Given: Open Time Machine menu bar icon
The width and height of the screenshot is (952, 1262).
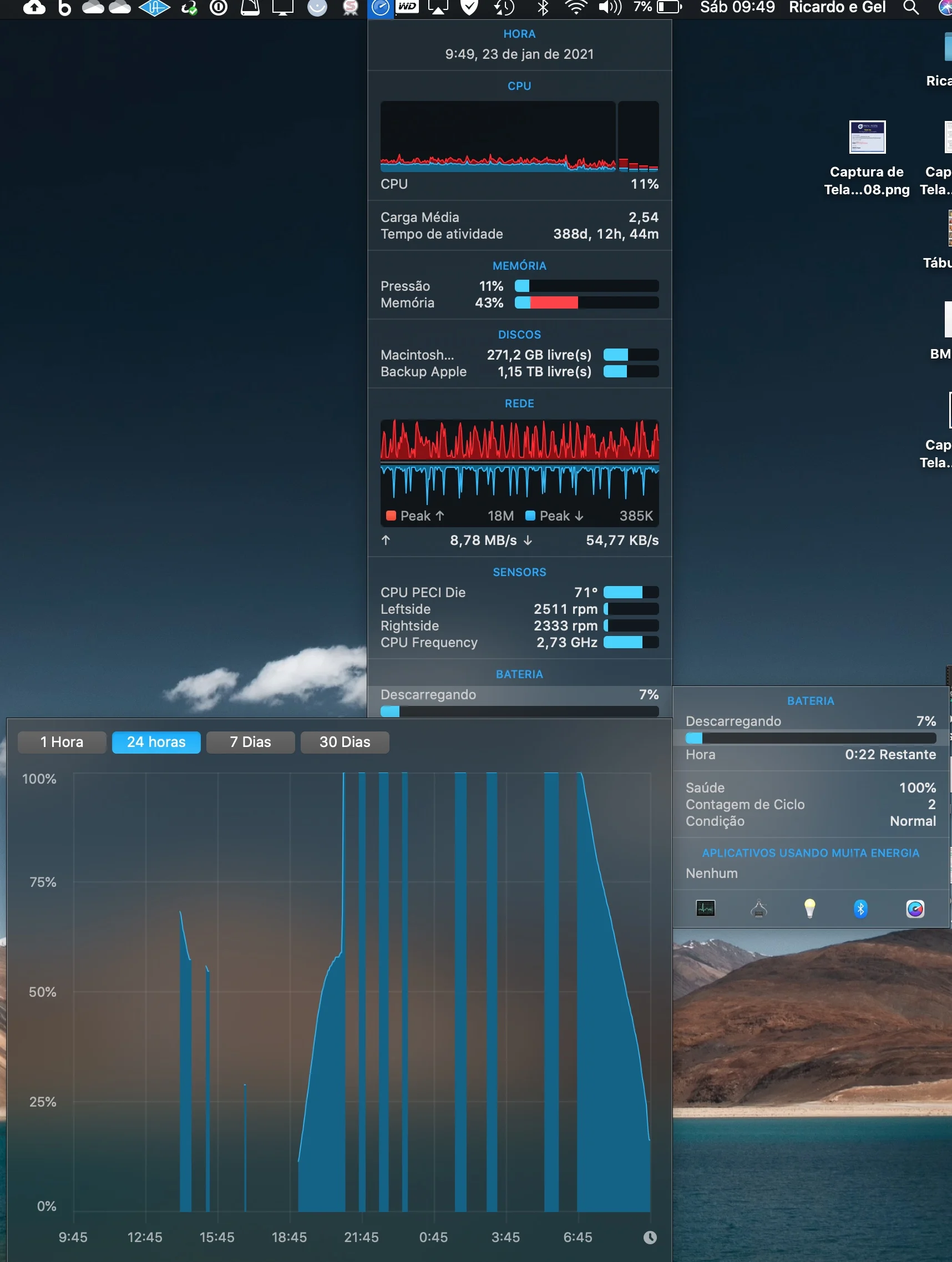Looking at the screenshot, I should click(x=504, y=7).
